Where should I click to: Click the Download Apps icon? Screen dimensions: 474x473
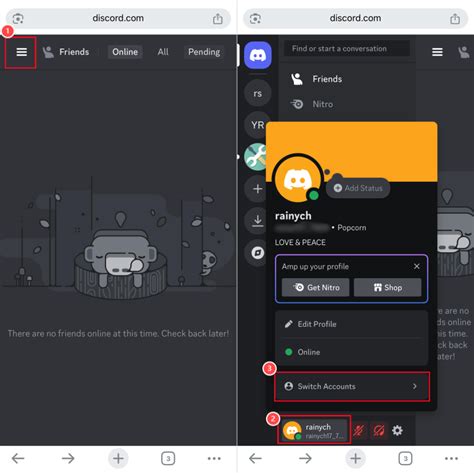click(x=257, y=220)
